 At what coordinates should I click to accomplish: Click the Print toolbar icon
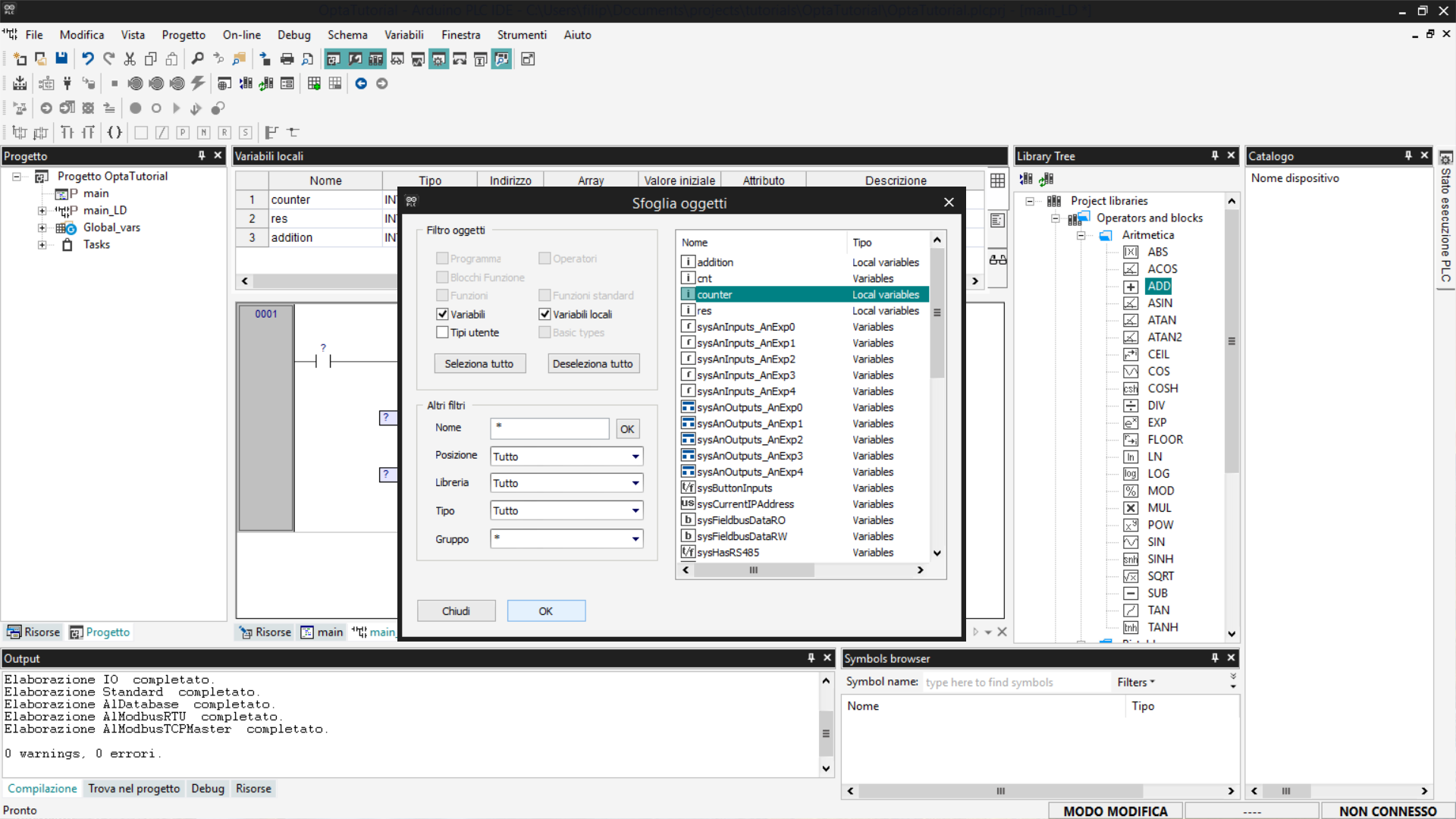(287, 58)
